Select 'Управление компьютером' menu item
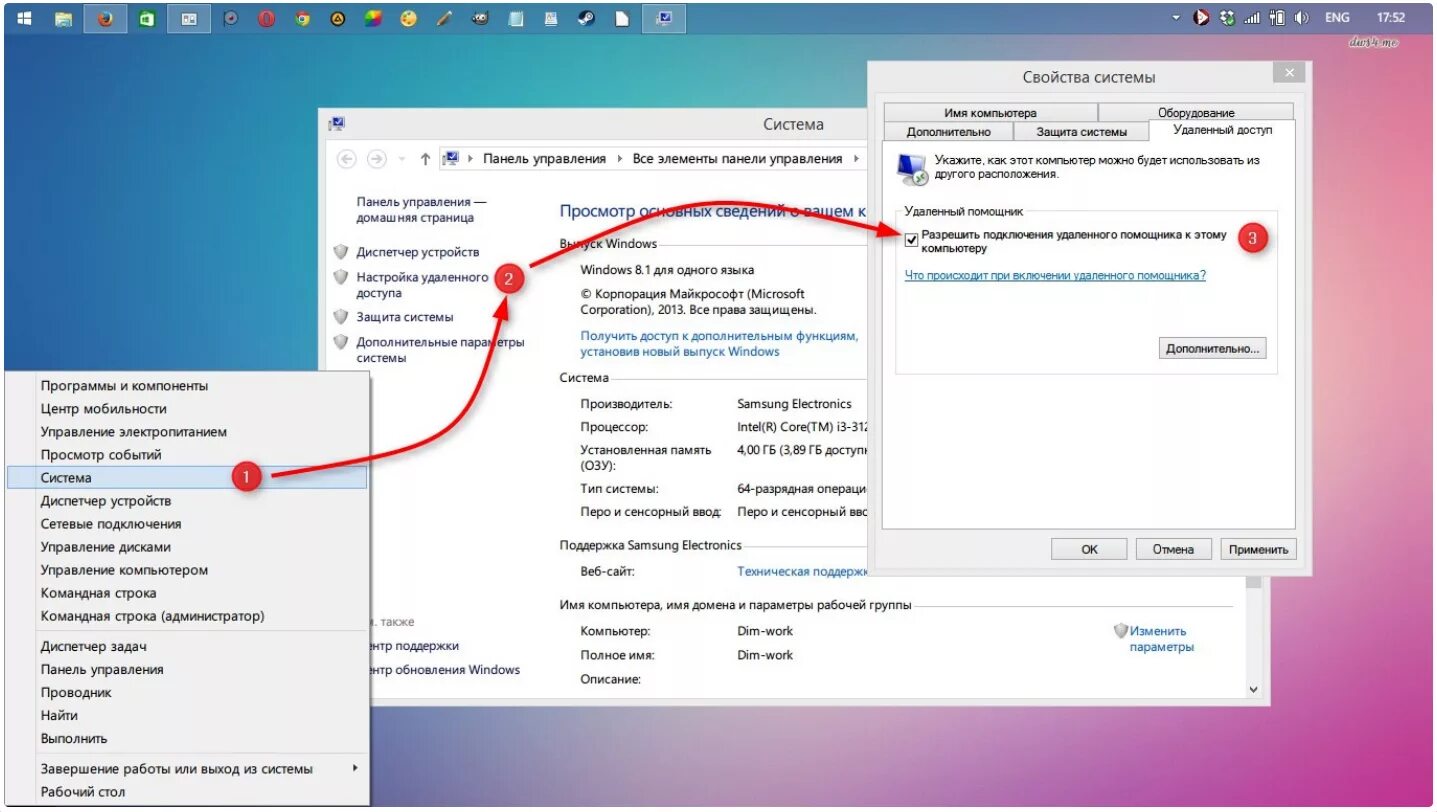The image size is (1437, 812). point(187,570)
